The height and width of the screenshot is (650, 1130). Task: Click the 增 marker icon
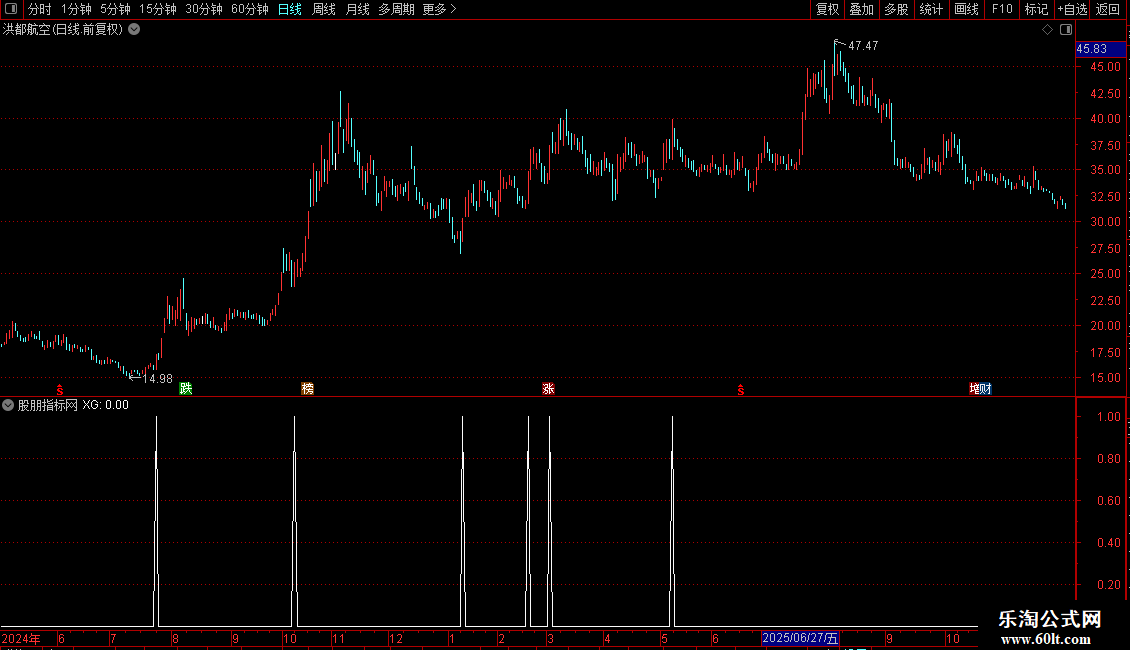pos(974,388)
